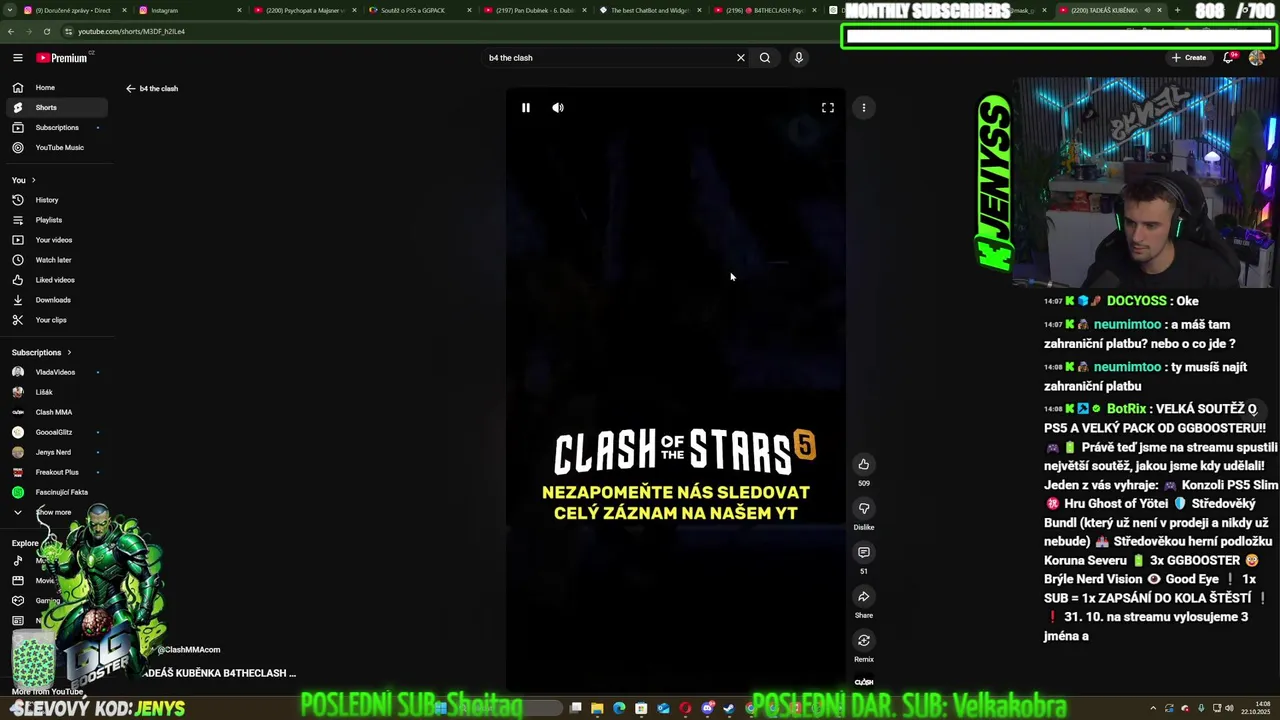Share this Short
The image size is (1280, 720).
click(x=864, y=596)
